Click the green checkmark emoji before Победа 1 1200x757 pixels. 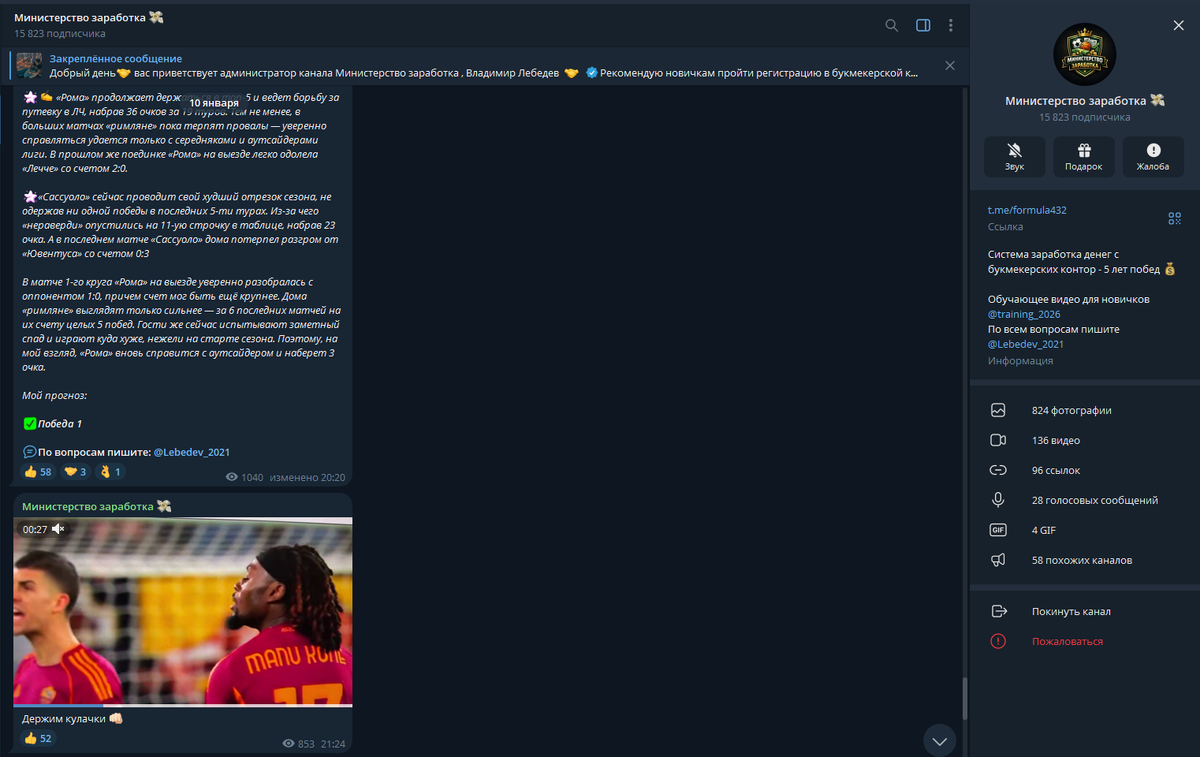pos(29,424)
